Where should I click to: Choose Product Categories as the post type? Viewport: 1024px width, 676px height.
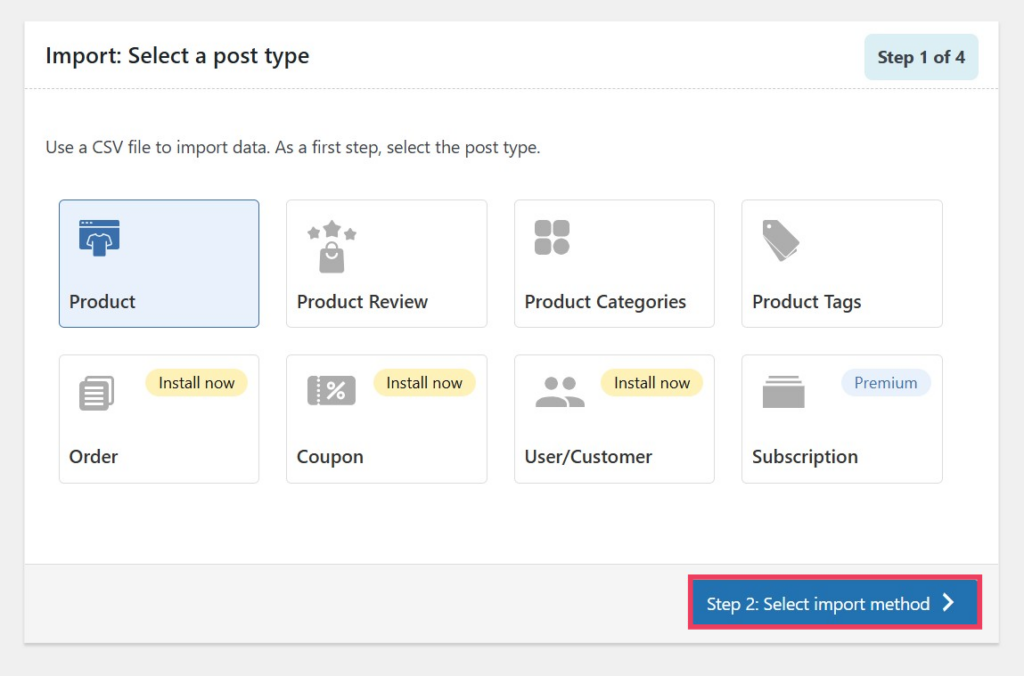point(613,263)
